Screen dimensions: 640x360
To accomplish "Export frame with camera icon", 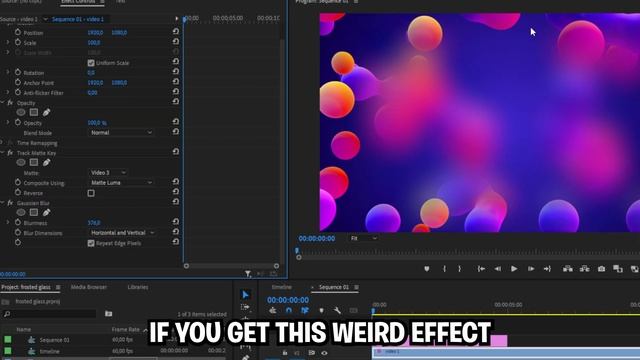I will coord(601,269).
